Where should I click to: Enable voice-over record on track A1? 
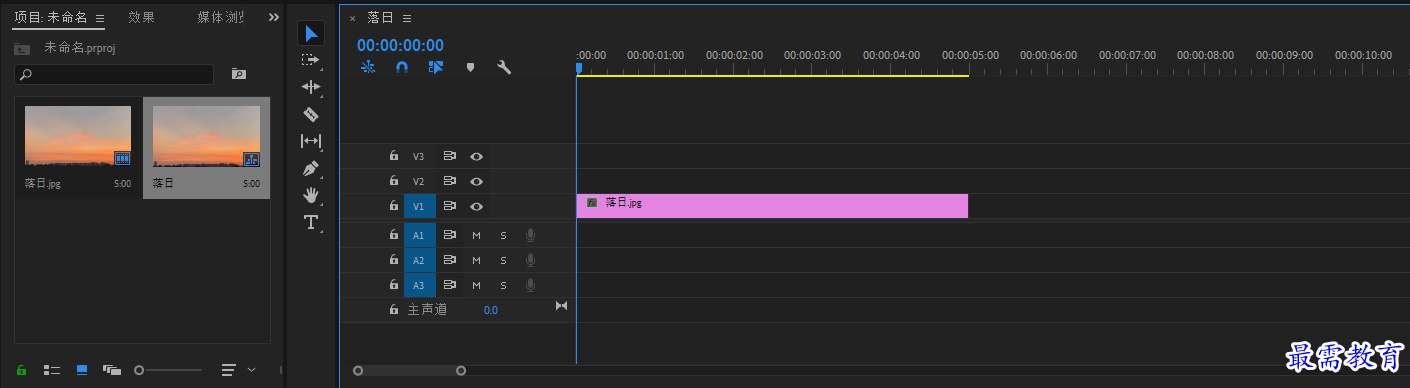531,235
